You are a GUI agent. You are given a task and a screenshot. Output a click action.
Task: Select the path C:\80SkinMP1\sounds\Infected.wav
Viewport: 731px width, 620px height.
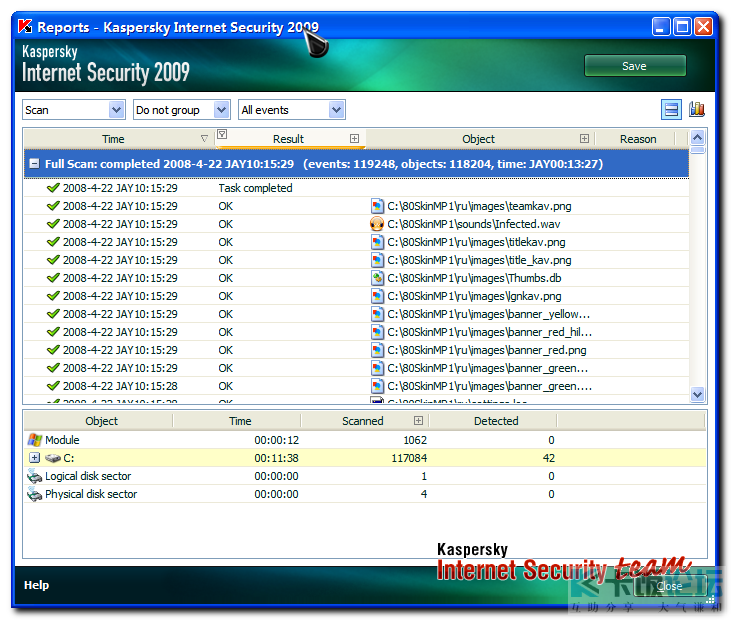click(474, 224)
